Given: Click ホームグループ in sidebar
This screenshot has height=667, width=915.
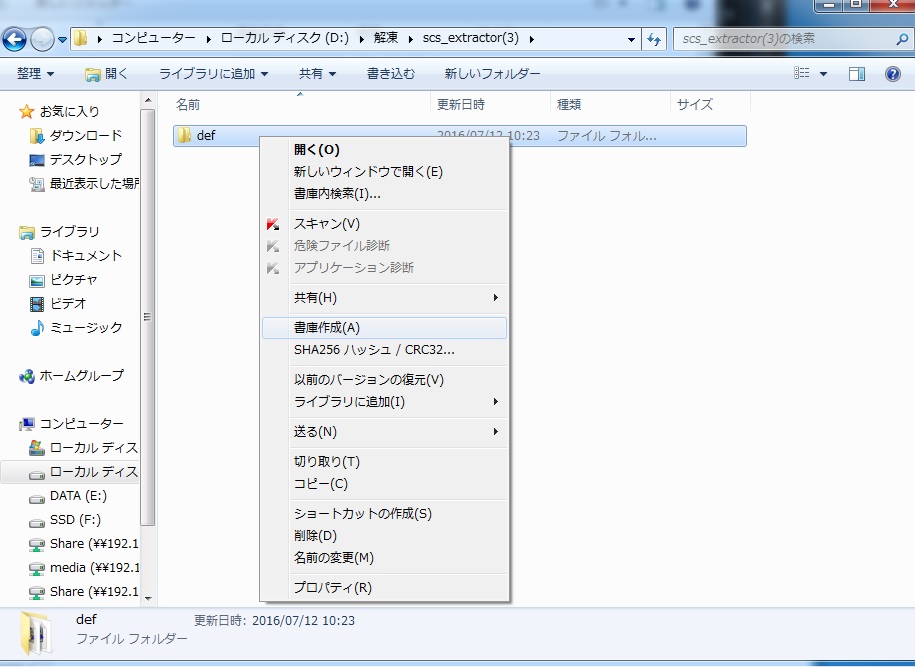Looking at the screenshot, I should pos(71,376).
